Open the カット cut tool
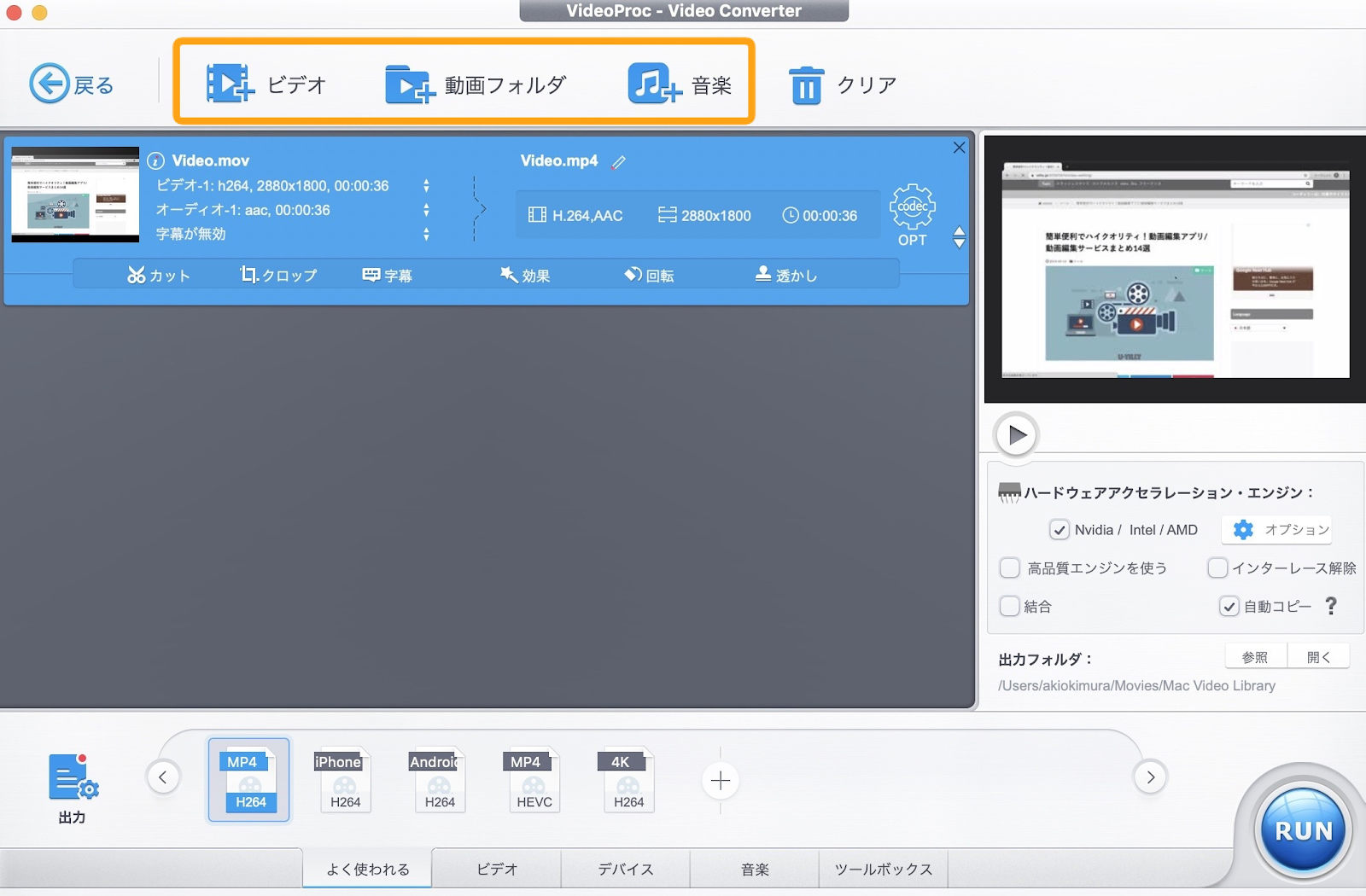 tap(159, 275)
